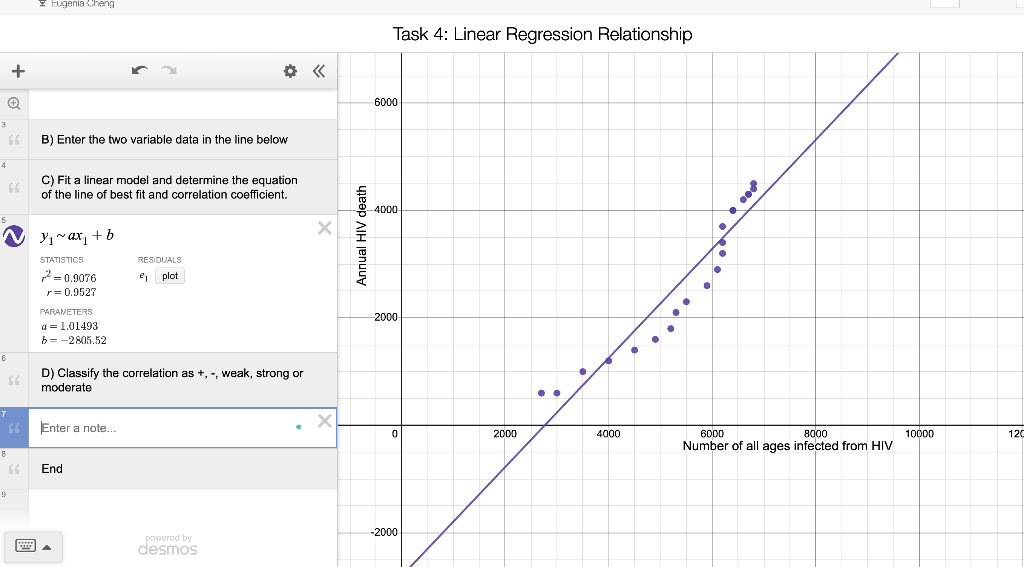Image resolution: width=1024 pixels, height=567 pixels.
Task: Click the quote icon beside note B
Action: coord(14,140)
